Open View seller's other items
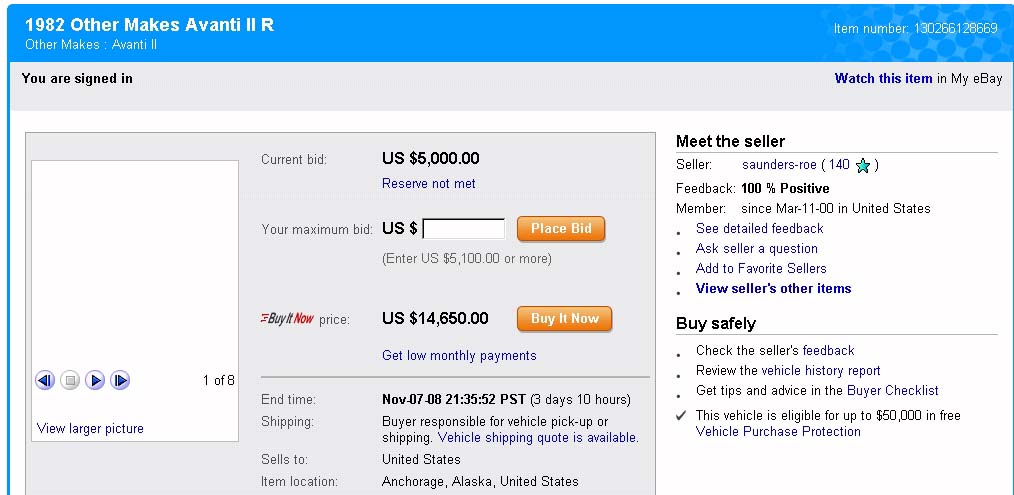 coord(774,289)
